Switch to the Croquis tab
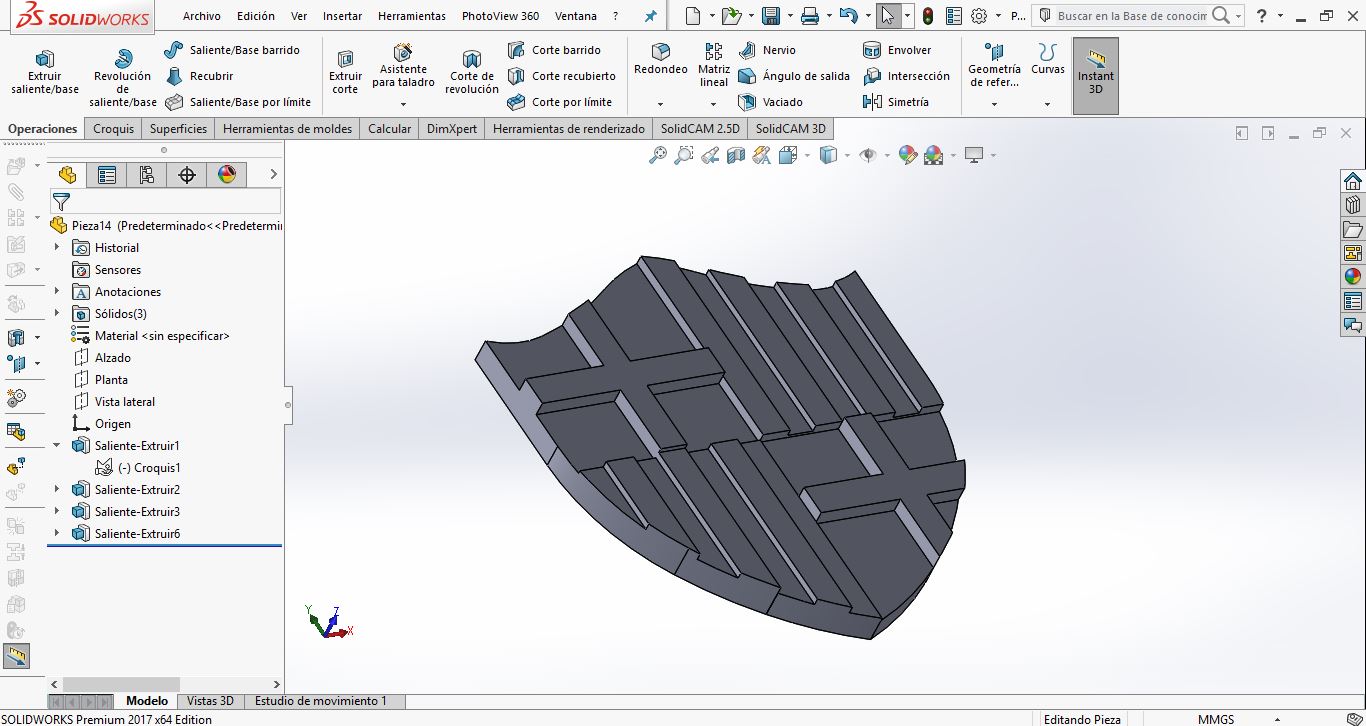1366x726 pixels. [x=113, y=129]
